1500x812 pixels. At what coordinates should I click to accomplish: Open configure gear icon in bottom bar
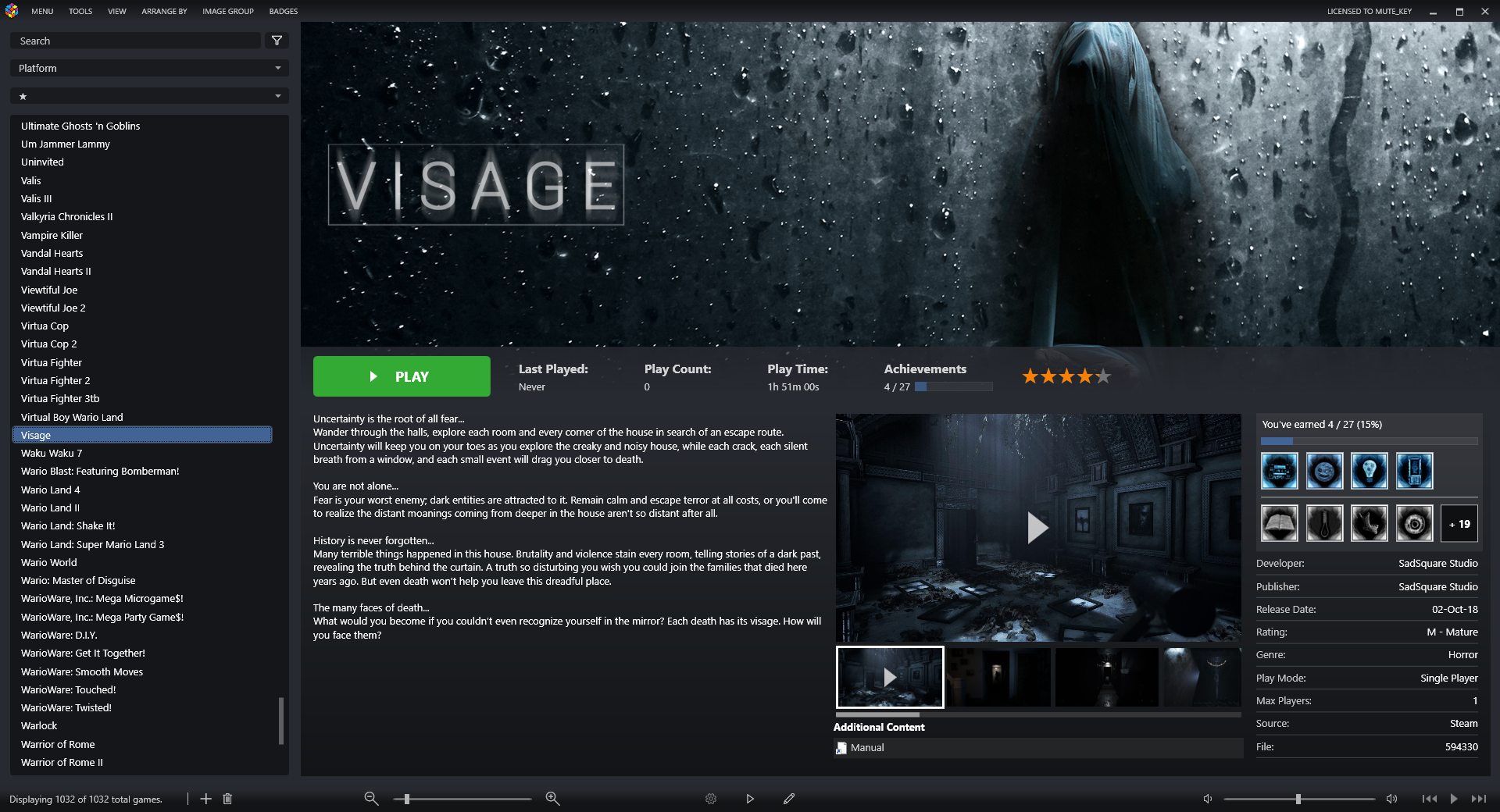711,799
